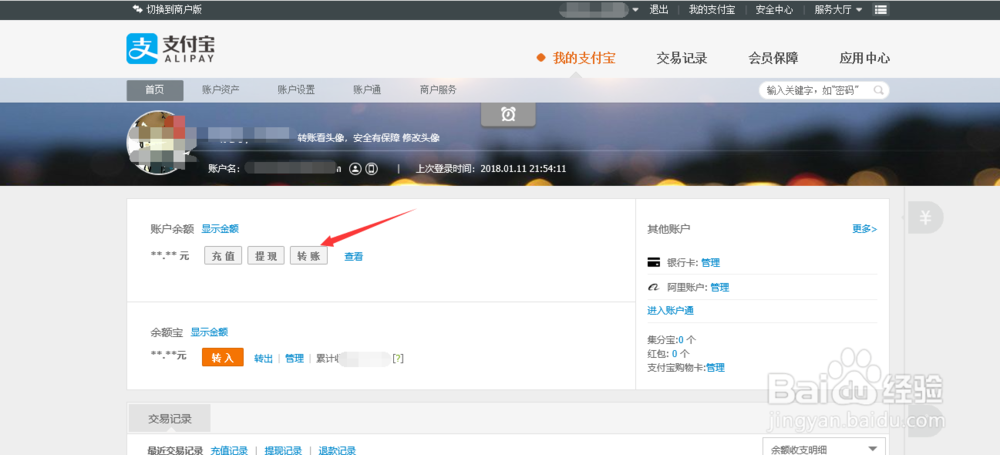Expand the account name dropdown arrow

(635, 10)
